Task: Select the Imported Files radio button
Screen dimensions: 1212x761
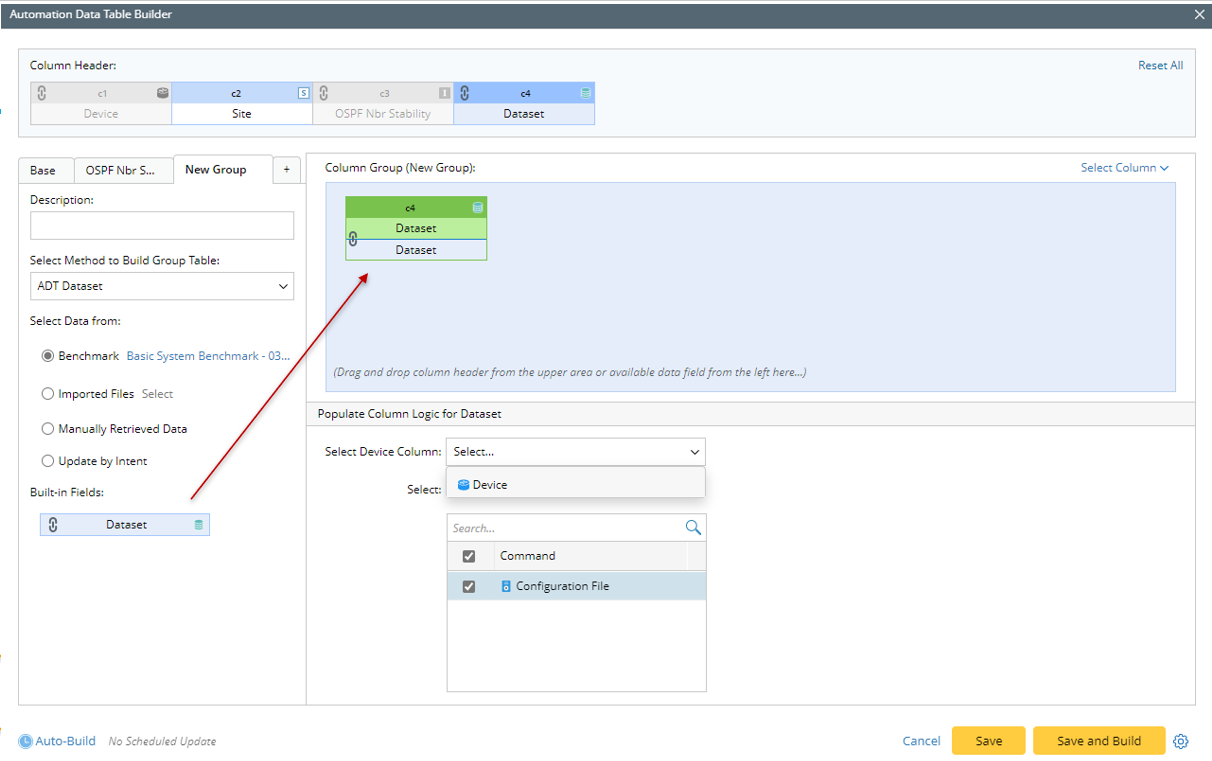Action: [x=48, y=394]
